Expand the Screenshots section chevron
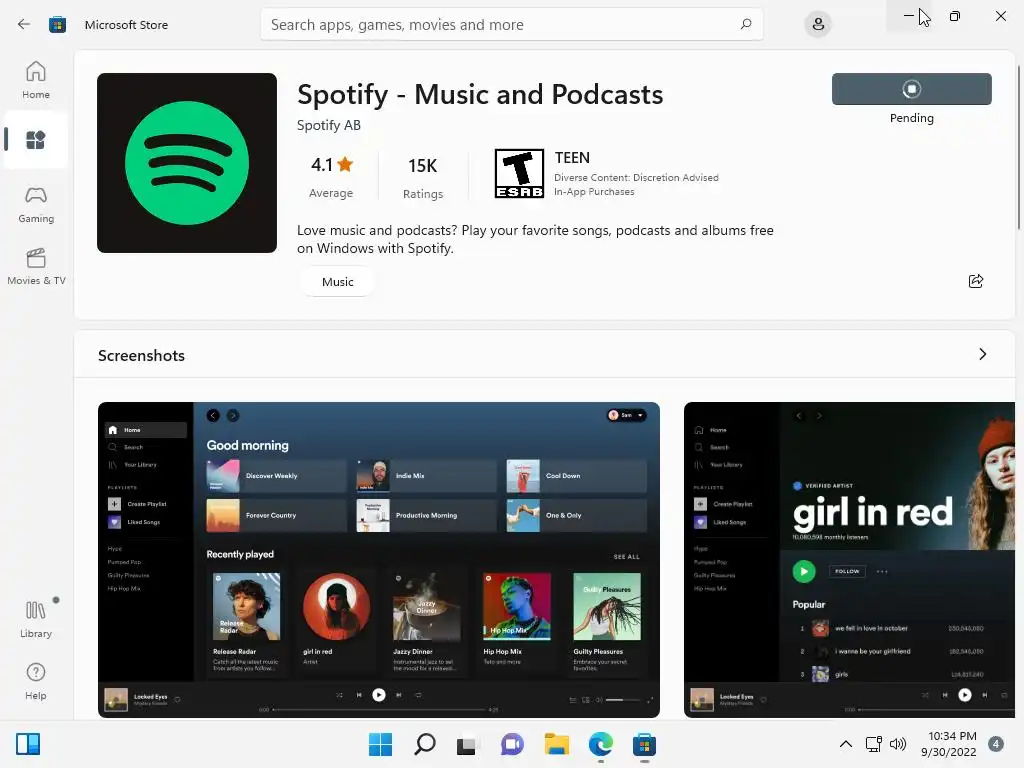1024x768 pixels. click(x=983, y=355)
